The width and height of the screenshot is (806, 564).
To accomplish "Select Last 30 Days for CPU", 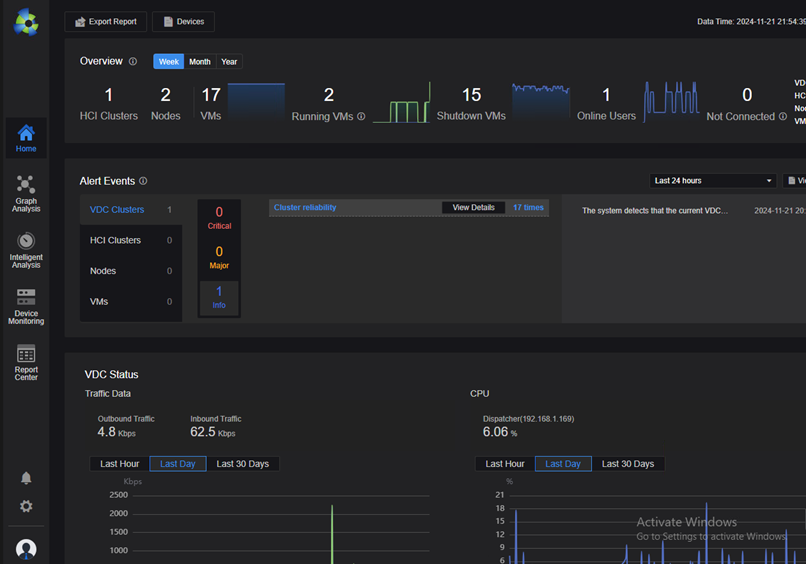I will [628, 464].
